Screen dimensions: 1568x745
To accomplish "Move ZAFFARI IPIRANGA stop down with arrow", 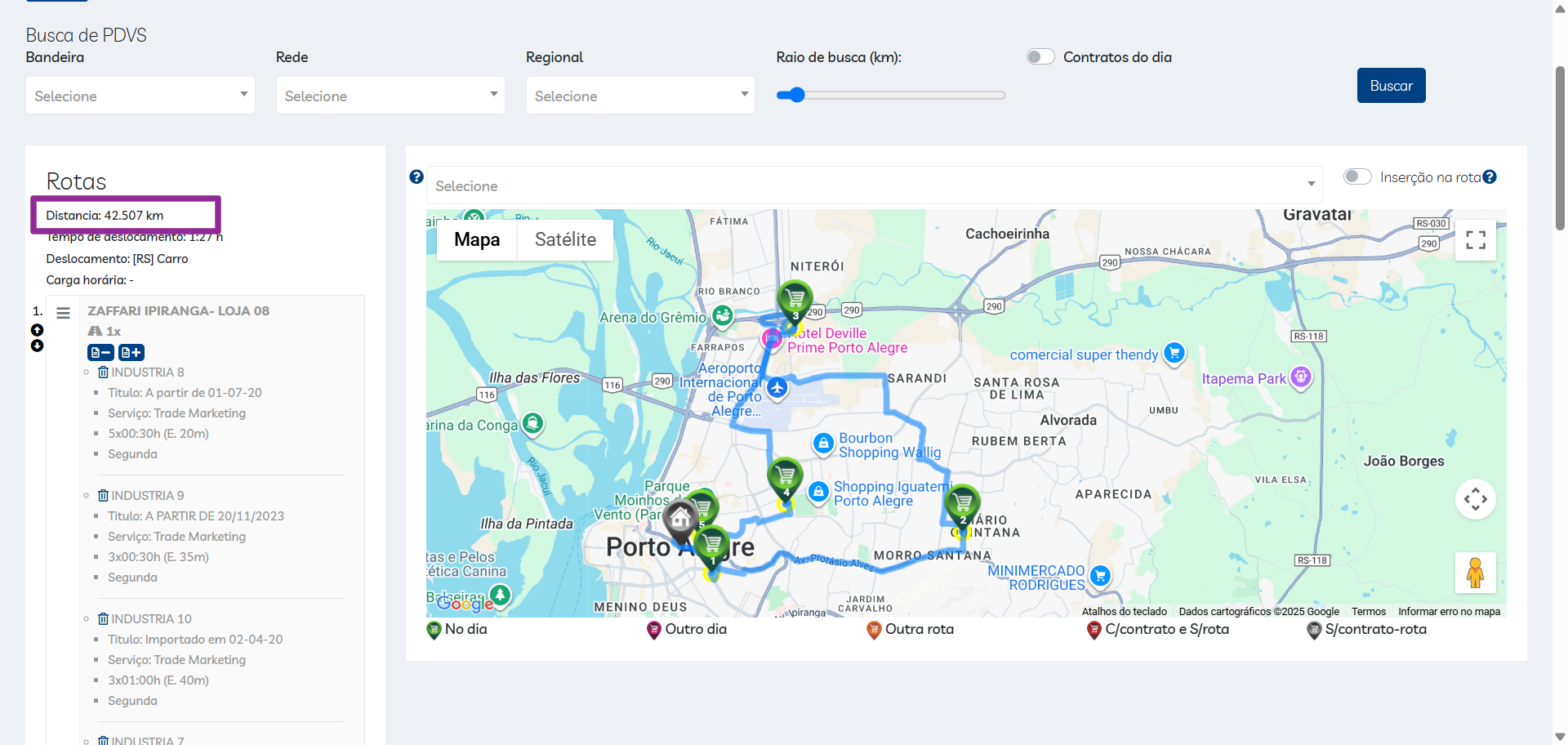I will coord(37,346).
